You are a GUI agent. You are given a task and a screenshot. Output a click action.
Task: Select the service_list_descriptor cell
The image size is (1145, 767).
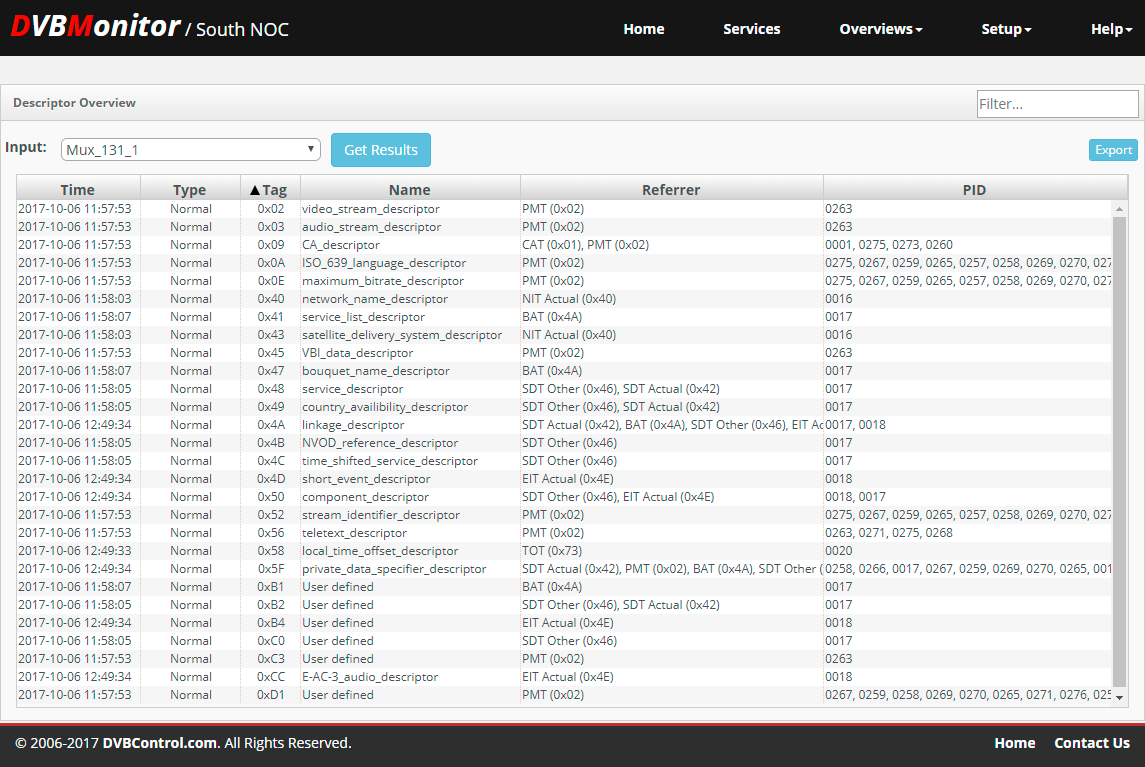[363, 317]
